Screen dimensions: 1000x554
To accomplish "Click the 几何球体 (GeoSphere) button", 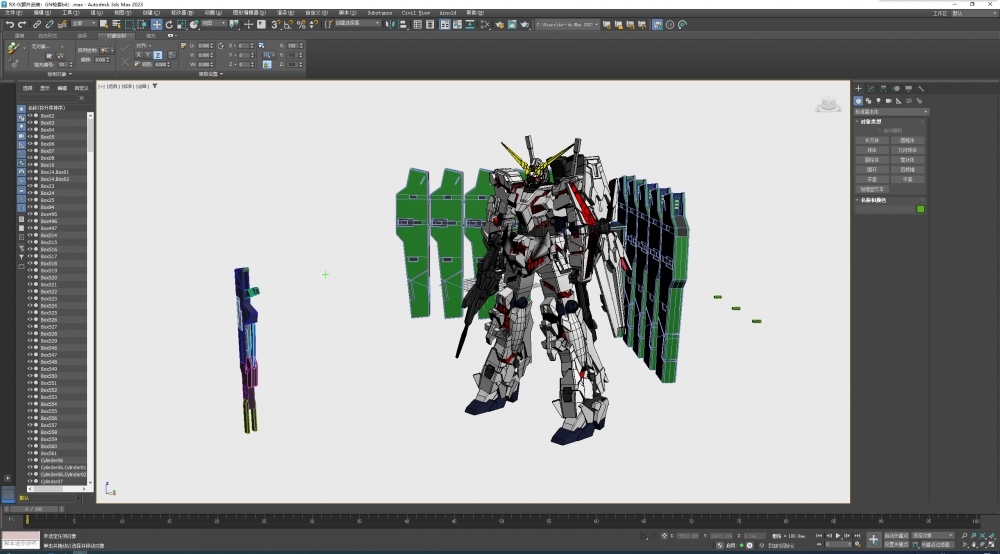I will coord(907,151).
